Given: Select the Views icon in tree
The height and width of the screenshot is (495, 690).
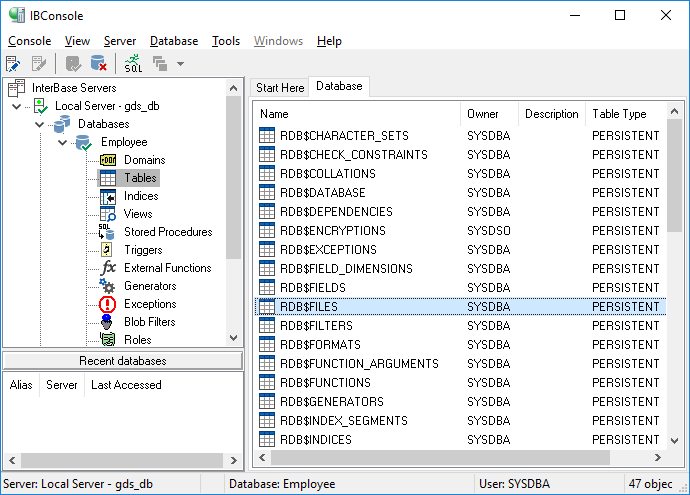Looking at the screenshot, I should pyautogui.click(x=108, y=214).
